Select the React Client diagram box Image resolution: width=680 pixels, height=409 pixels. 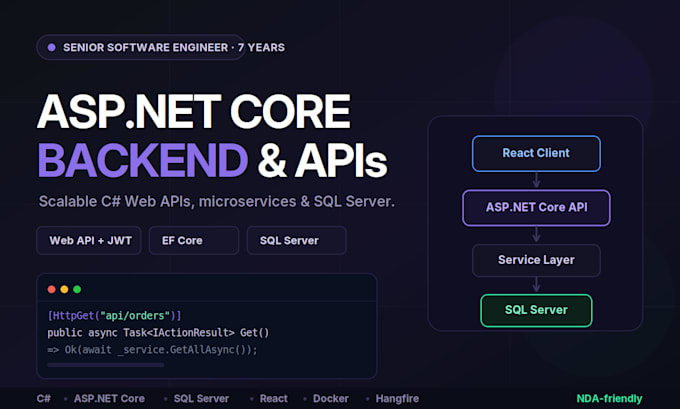click(x=536, y=154)
